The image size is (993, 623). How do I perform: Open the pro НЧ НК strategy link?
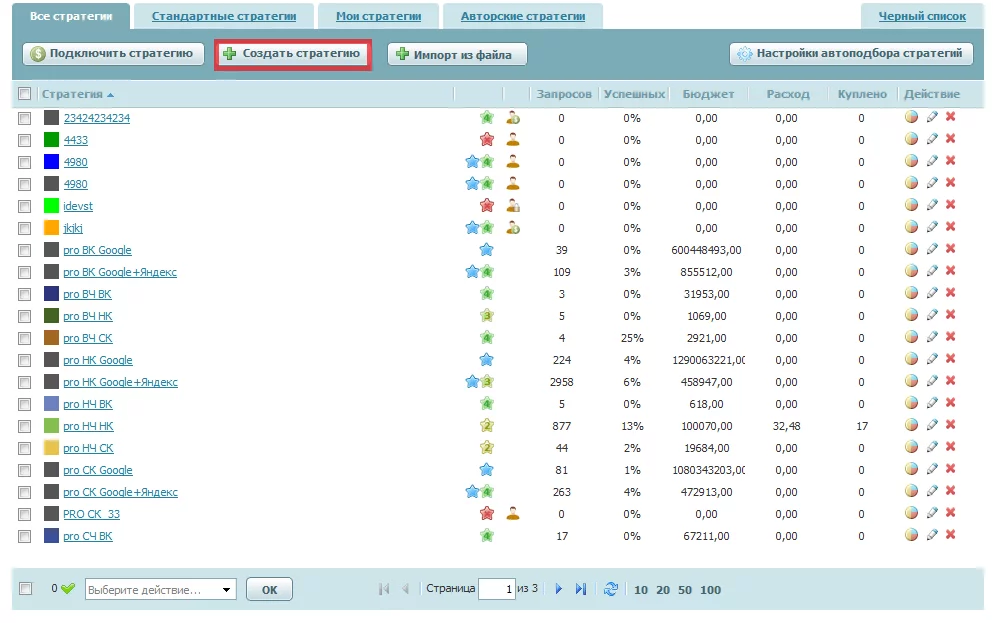tap(88, 426)
